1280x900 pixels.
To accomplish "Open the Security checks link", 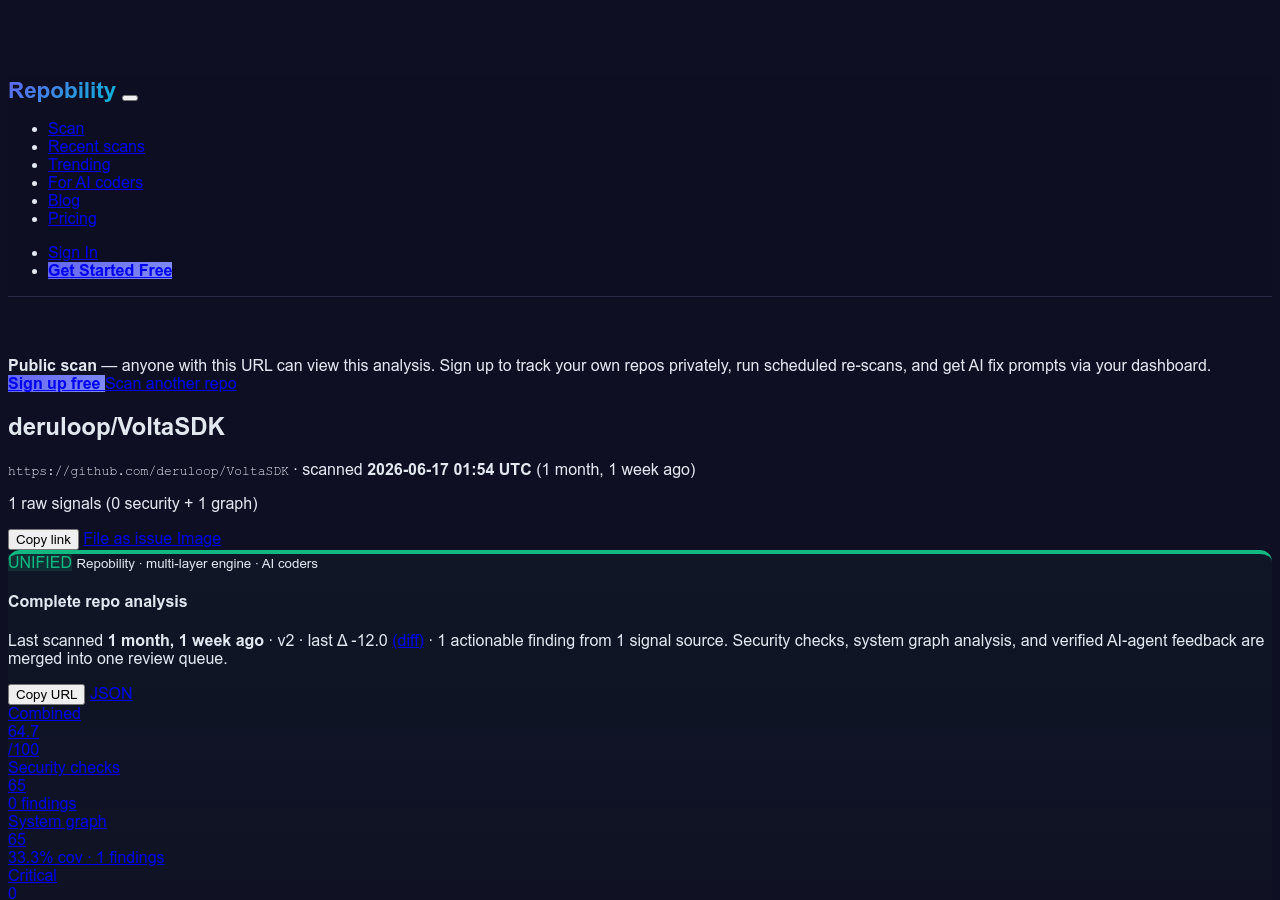I will (x=64, y=767).
